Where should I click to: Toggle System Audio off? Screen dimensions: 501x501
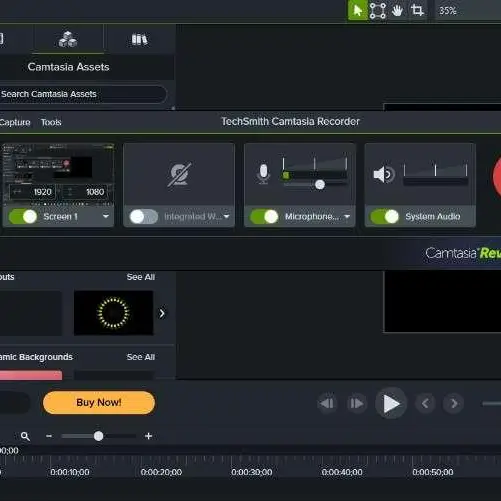click(x=385, y=217)
